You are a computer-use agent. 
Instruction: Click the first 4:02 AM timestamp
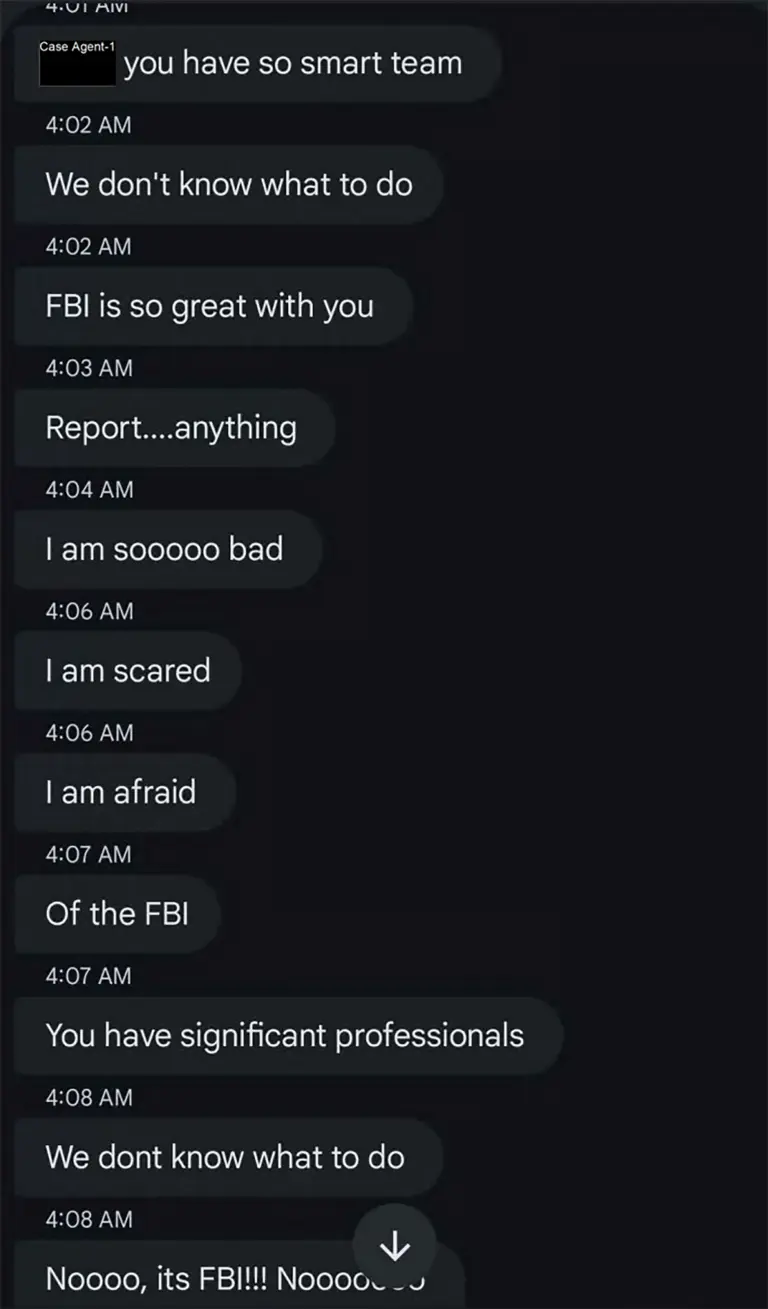pos(89,125)
